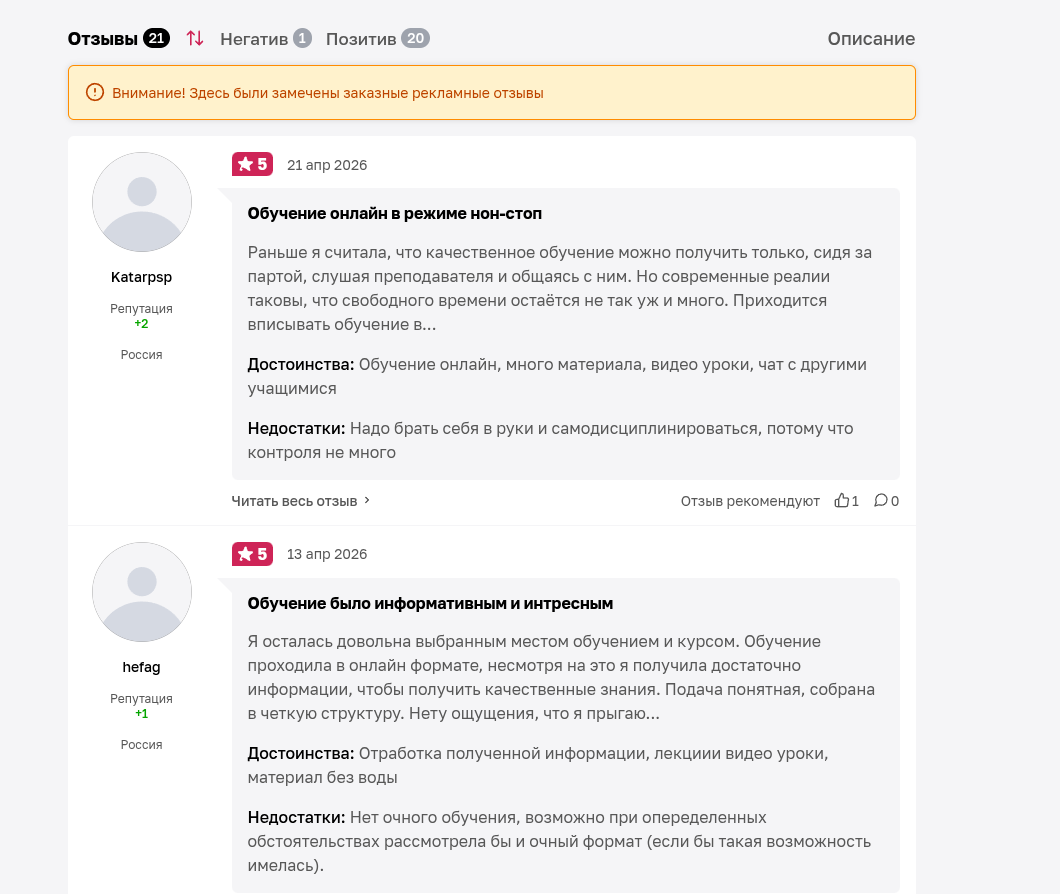
Task: Click the 21 апр 2026 review date
Action: pyautogui.click(x=327, y=165)
